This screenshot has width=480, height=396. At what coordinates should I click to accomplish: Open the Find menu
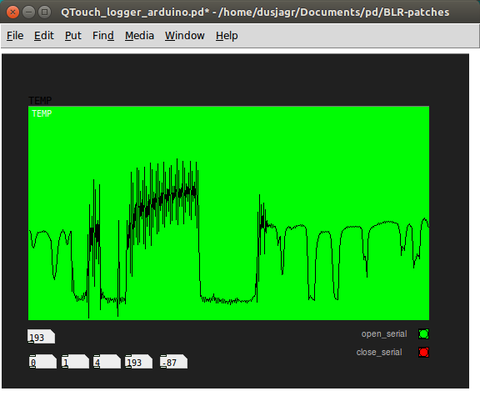pyautogui.click(x=103, y=35)
